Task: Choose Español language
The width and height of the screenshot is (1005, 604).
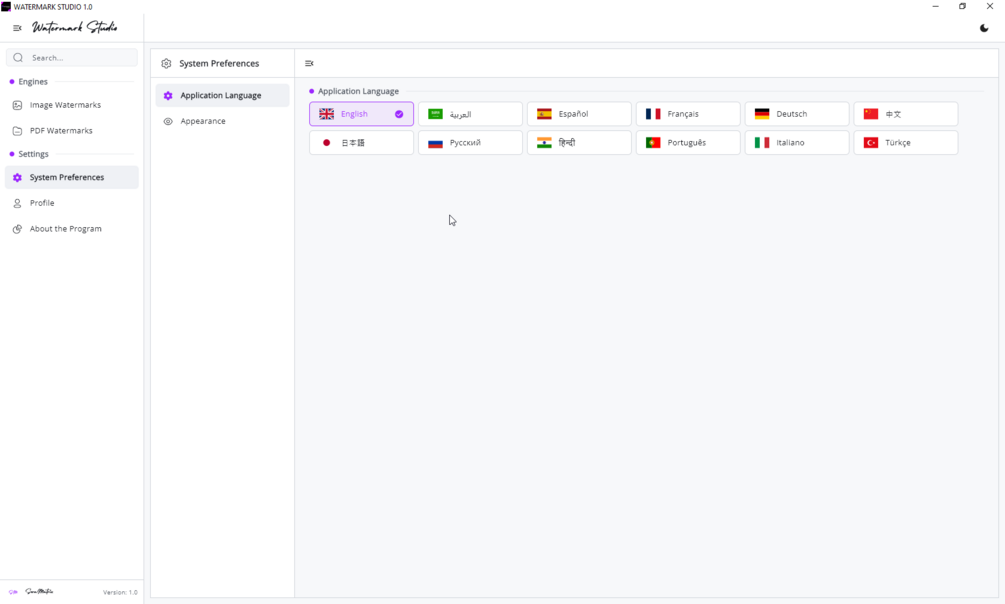Action: click(x=579, y=114)
